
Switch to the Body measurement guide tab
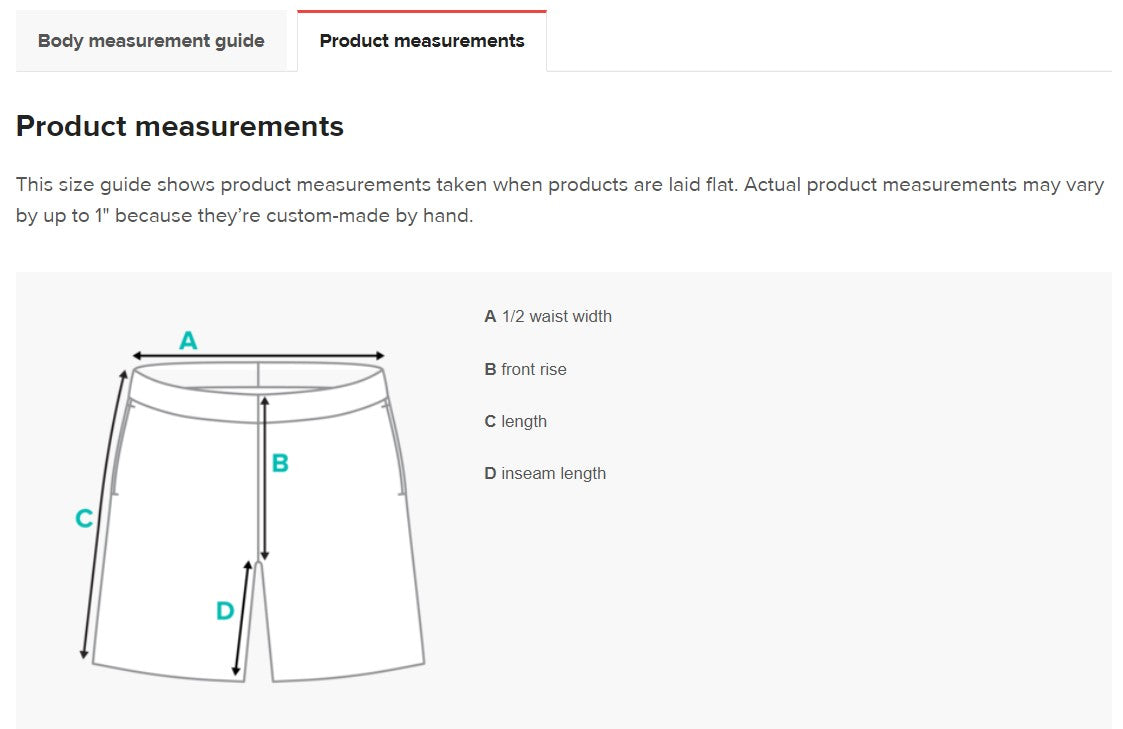(x=151, y=41)
